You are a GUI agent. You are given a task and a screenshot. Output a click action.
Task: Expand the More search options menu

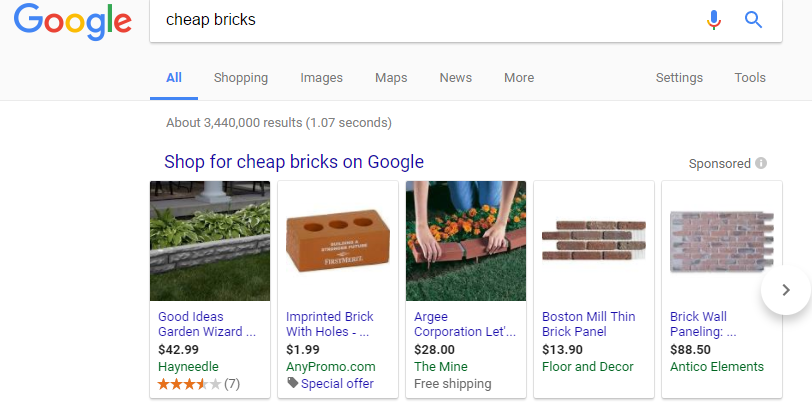tap(519, 78)
